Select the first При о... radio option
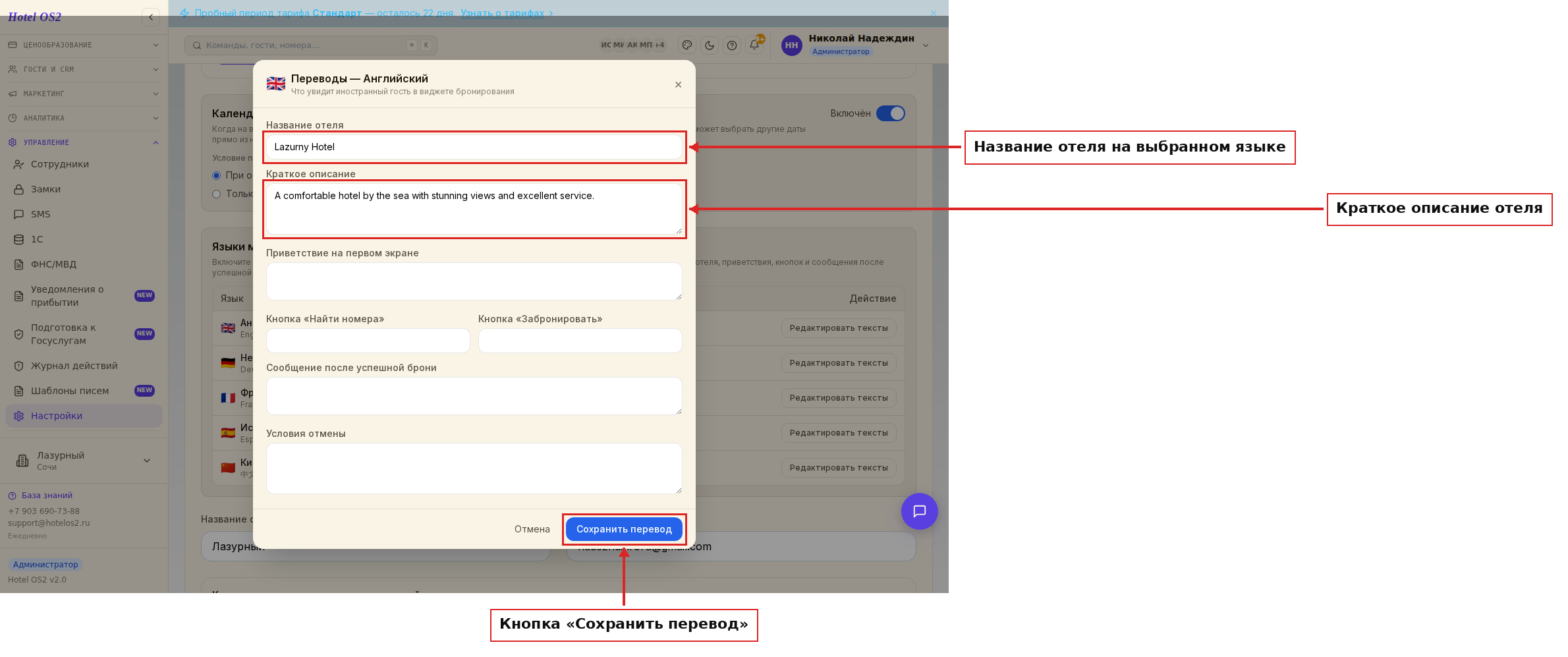 216,175
